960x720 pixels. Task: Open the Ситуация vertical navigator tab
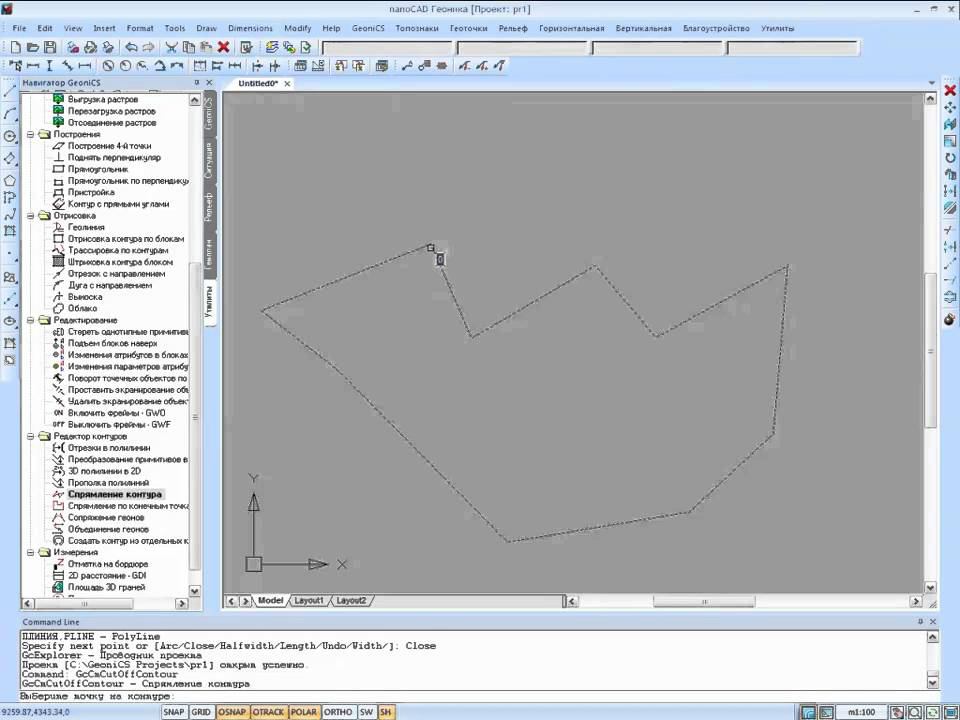[209, 161]
